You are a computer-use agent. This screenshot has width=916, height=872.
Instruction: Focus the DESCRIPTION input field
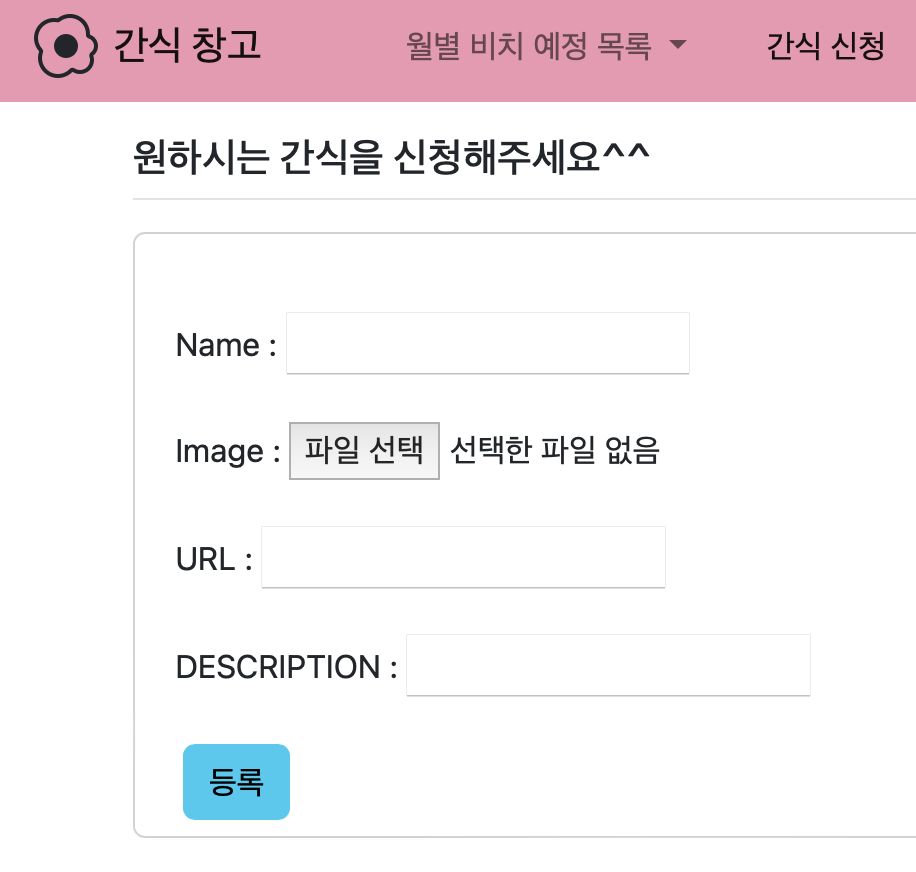(x=608, y=665)
